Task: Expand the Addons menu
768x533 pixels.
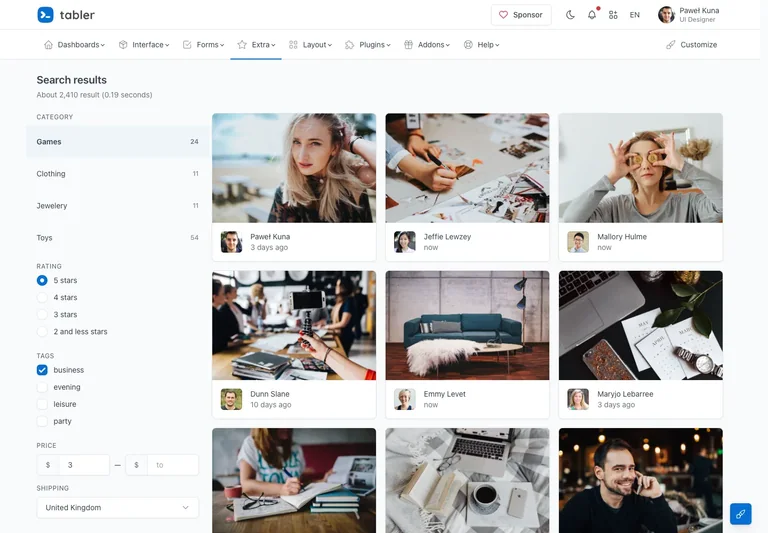Action: click(427, 45)
